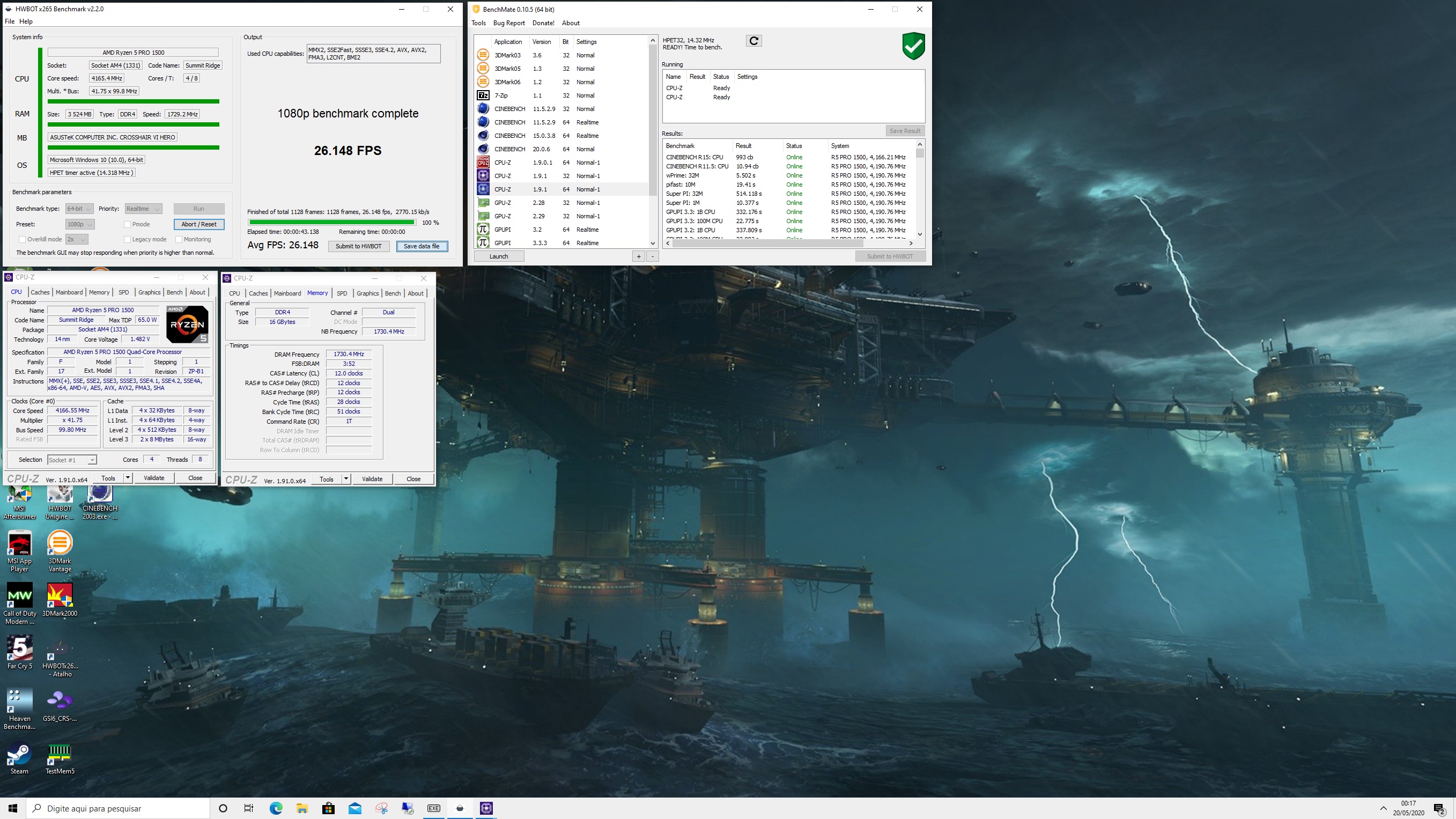Open Mail app from the taskbar
Viewport: 1456px width, 819px height.
[x=355, y=808]
